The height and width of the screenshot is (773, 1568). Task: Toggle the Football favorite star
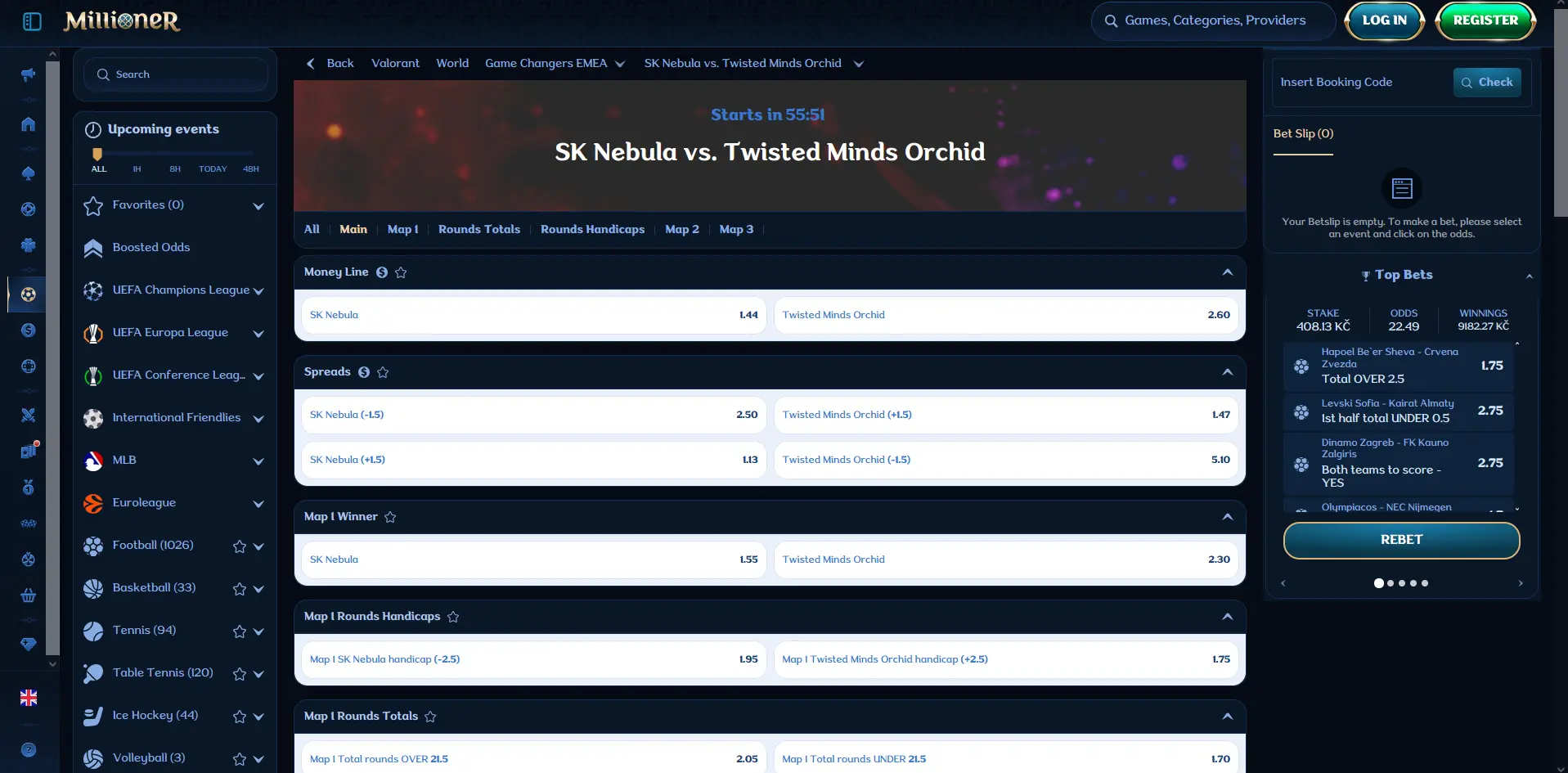[240, 546]
